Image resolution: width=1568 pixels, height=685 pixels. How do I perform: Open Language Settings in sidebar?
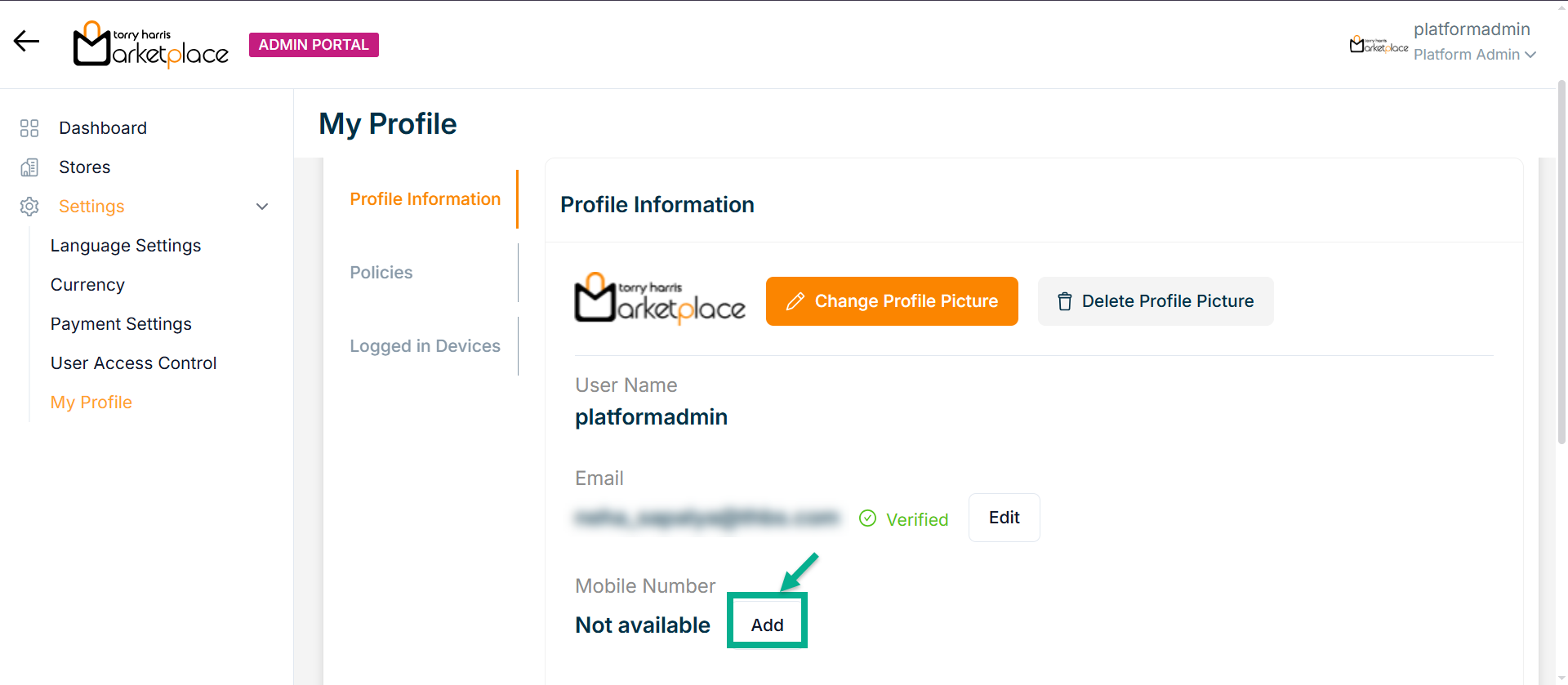pyautogui.click(x=126, y=246)
